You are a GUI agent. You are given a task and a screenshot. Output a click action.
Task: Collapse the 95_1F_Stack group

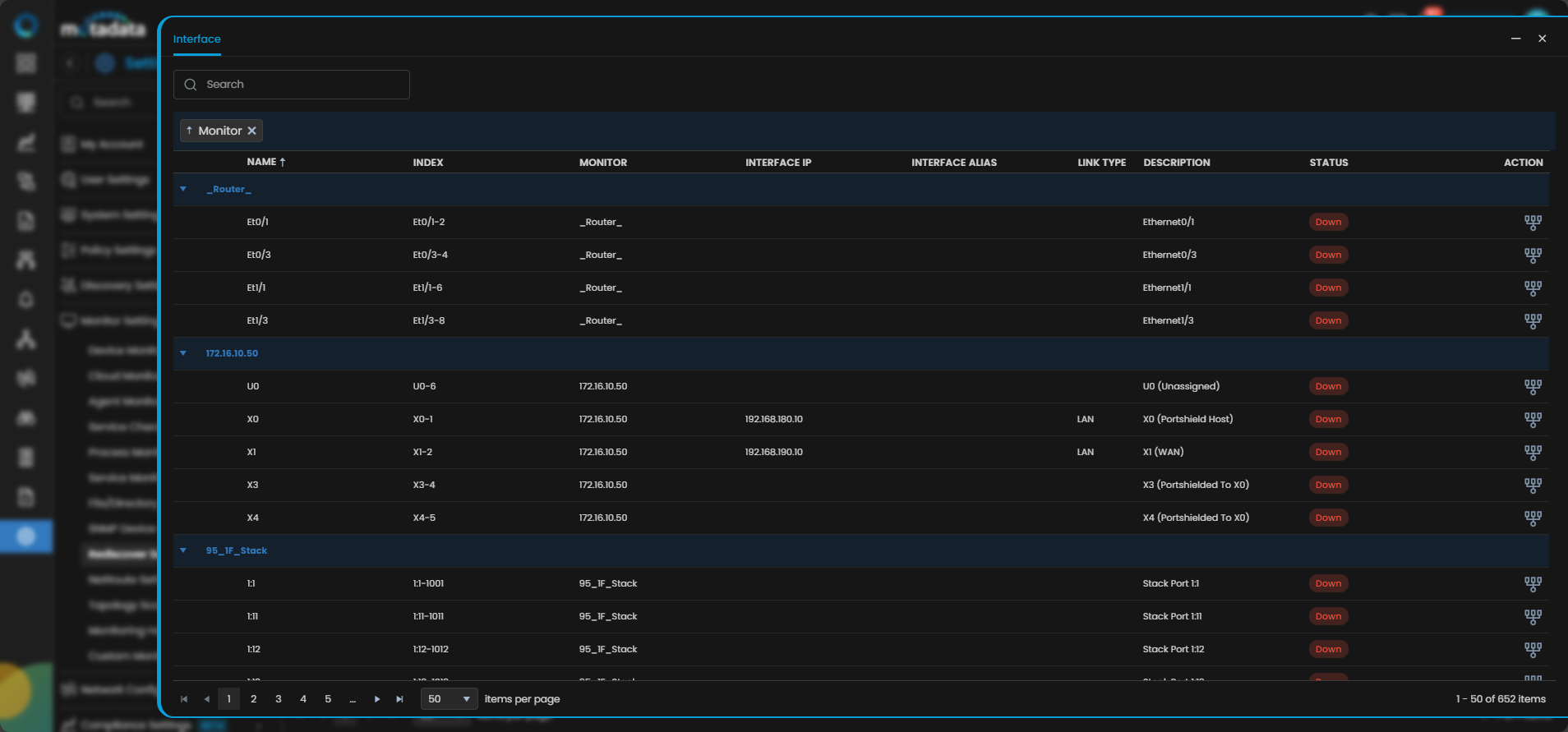[x=183, y=550]
